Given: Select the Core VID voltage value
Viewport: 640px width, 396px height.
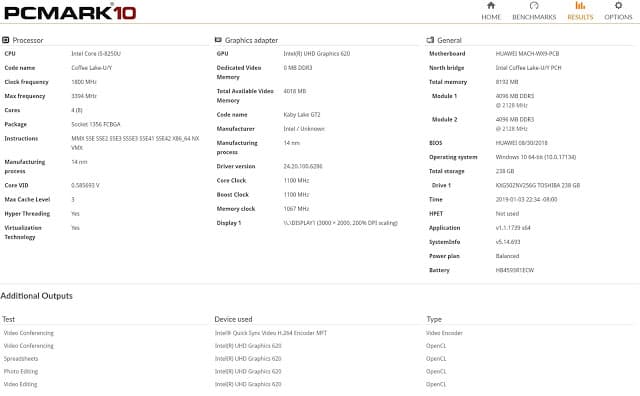Looking at the screenshot, I should point(85,185).
